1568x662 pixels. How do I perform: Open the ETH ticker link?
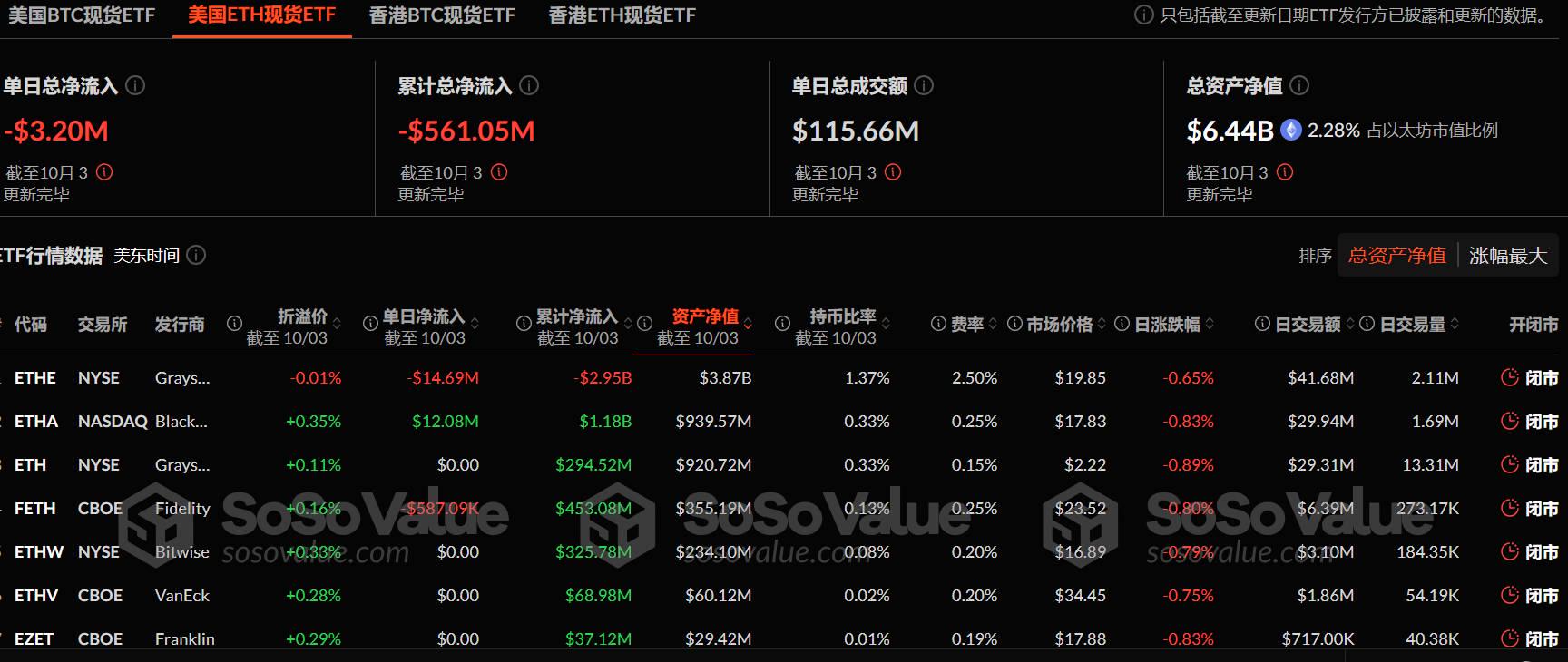click(30, 464)
